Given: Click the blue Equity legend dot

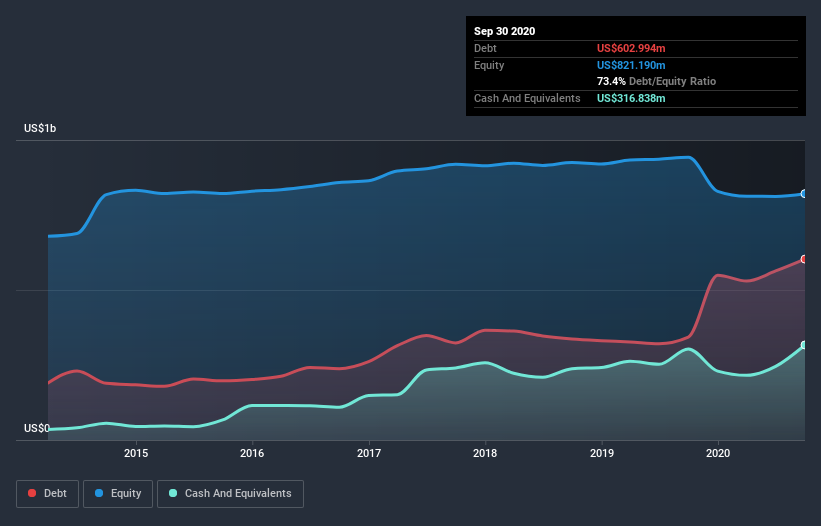Looking at the screenshot, I should pos(99,493).
